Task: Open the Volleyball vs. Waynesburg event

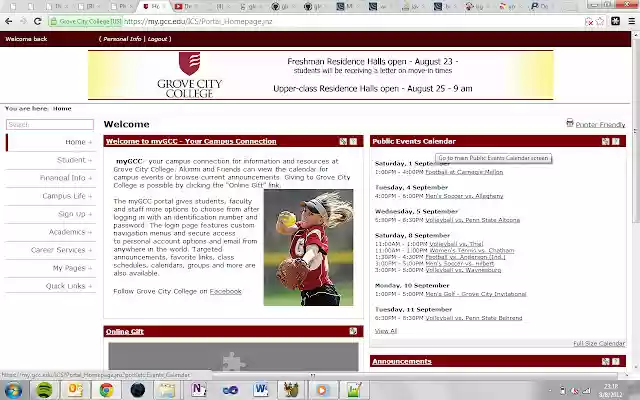Action: 463,270
